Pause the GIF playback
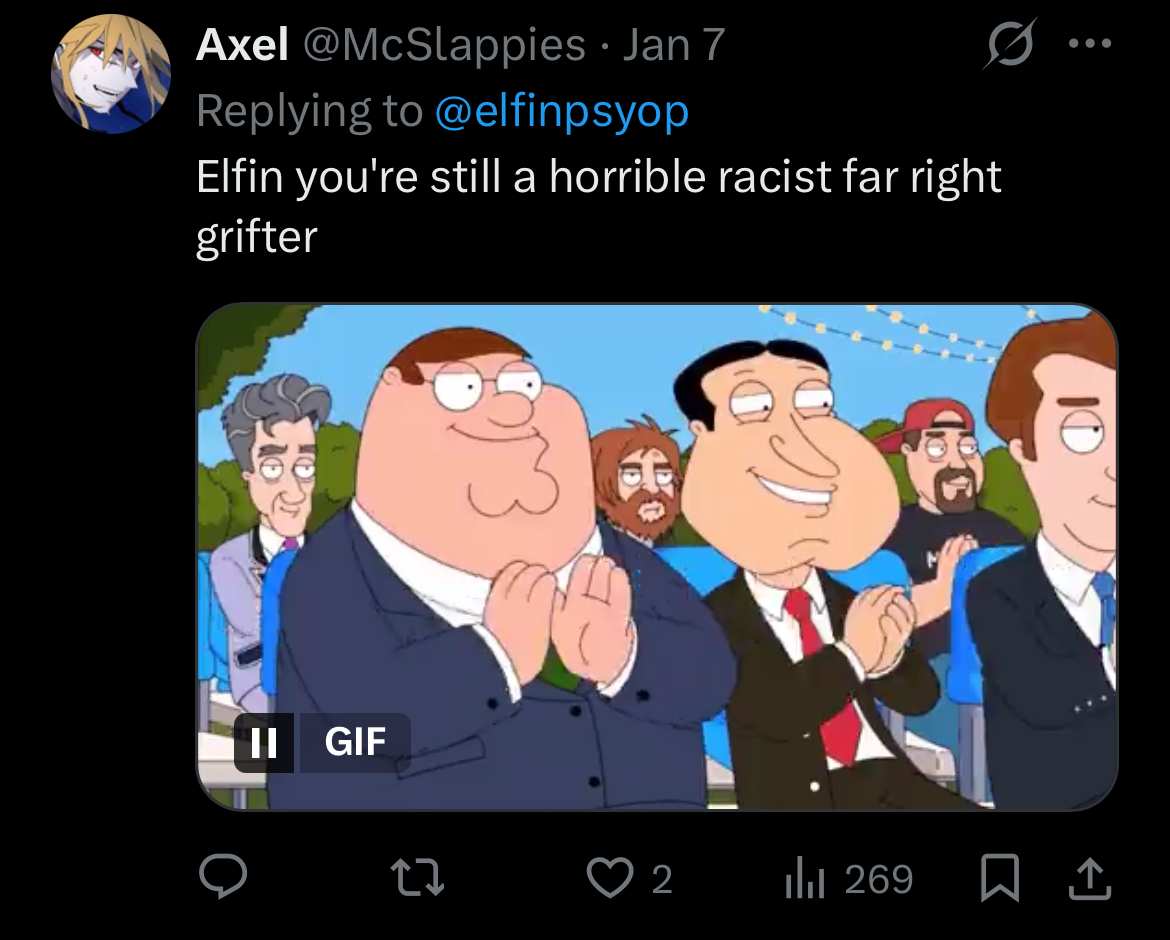 point(263,742)
